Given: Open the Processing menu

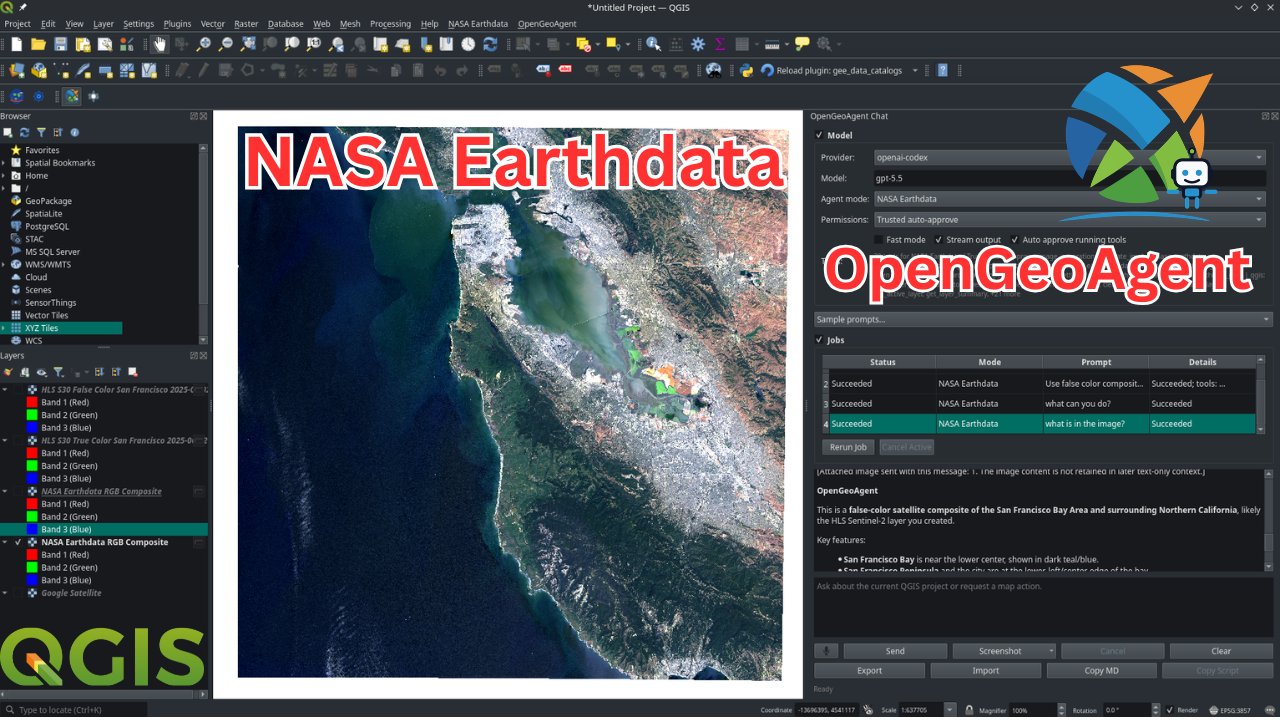Looking at the screenshot, I should click(390, 23).
